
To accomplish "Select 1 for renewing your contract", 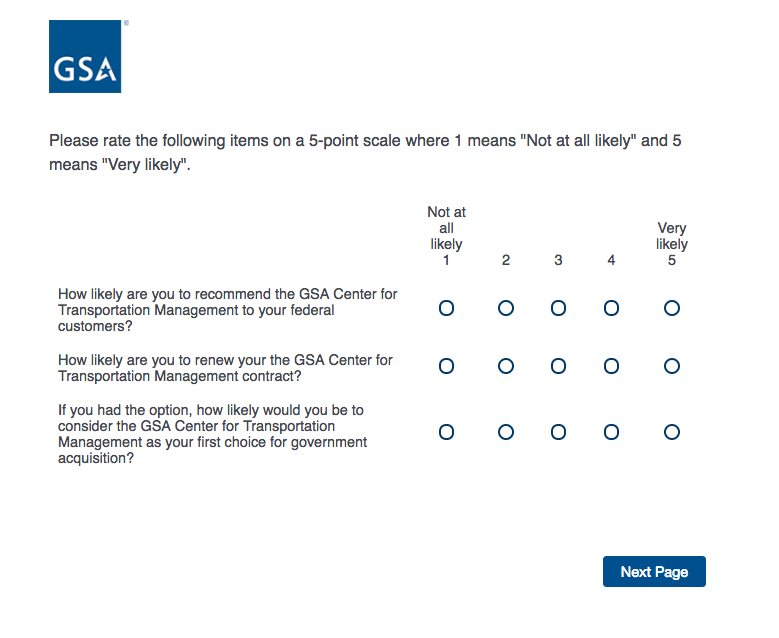I will click(446, 366).
